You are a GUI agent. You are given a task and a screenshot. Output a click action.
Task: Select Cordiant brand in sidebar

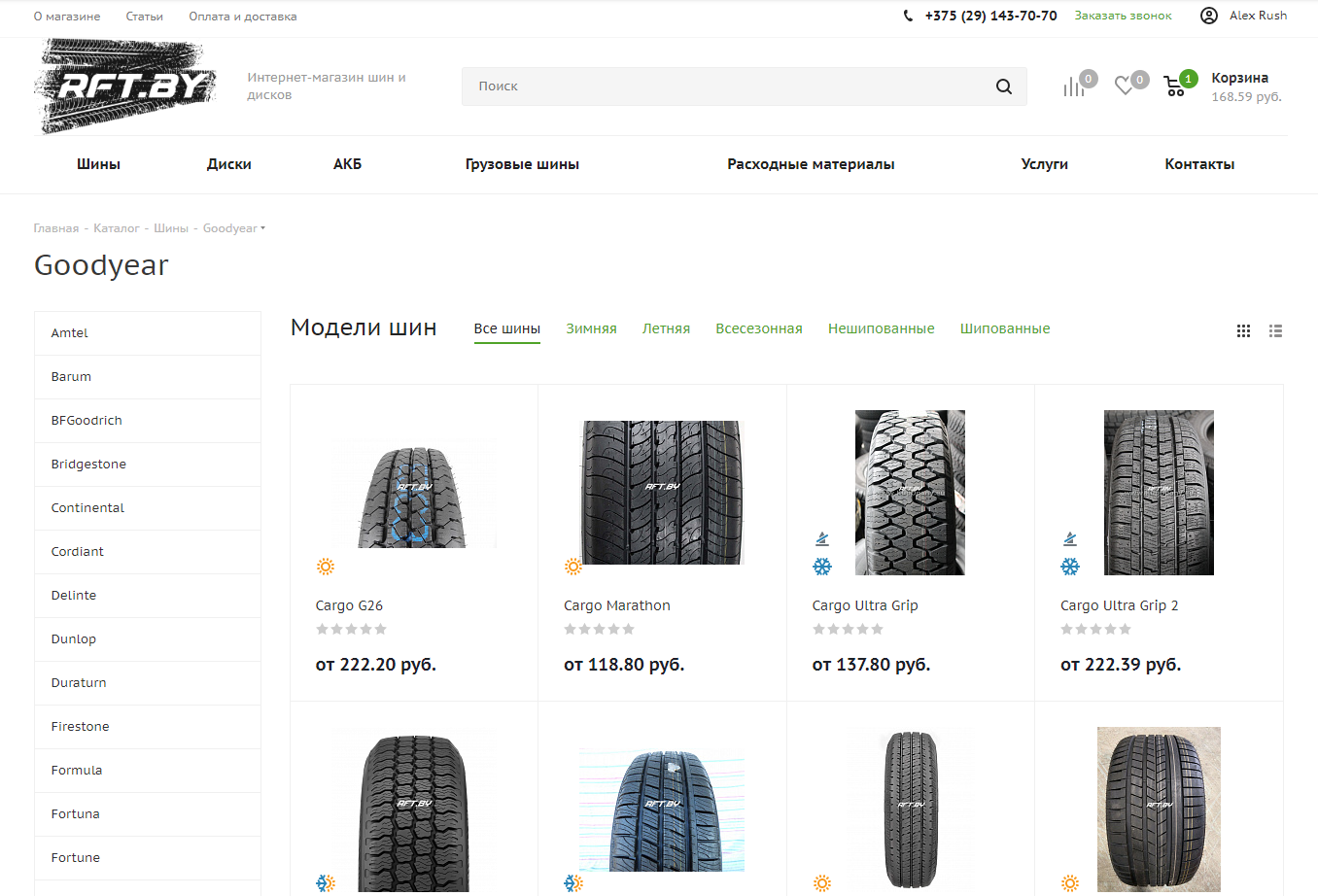pyautogui.click(x=148, y=552)
